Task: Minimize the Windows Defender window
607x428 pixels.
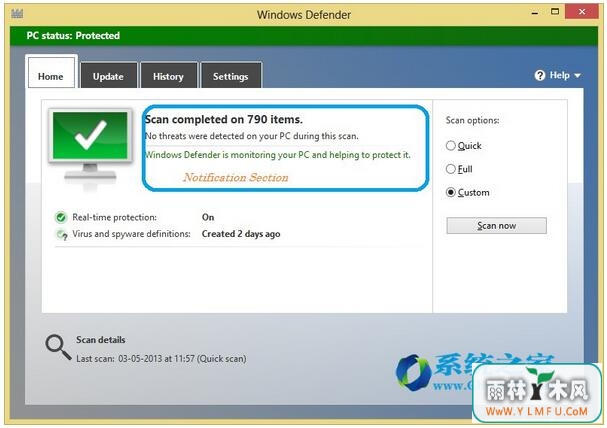Action: click(x=535, y=12)
